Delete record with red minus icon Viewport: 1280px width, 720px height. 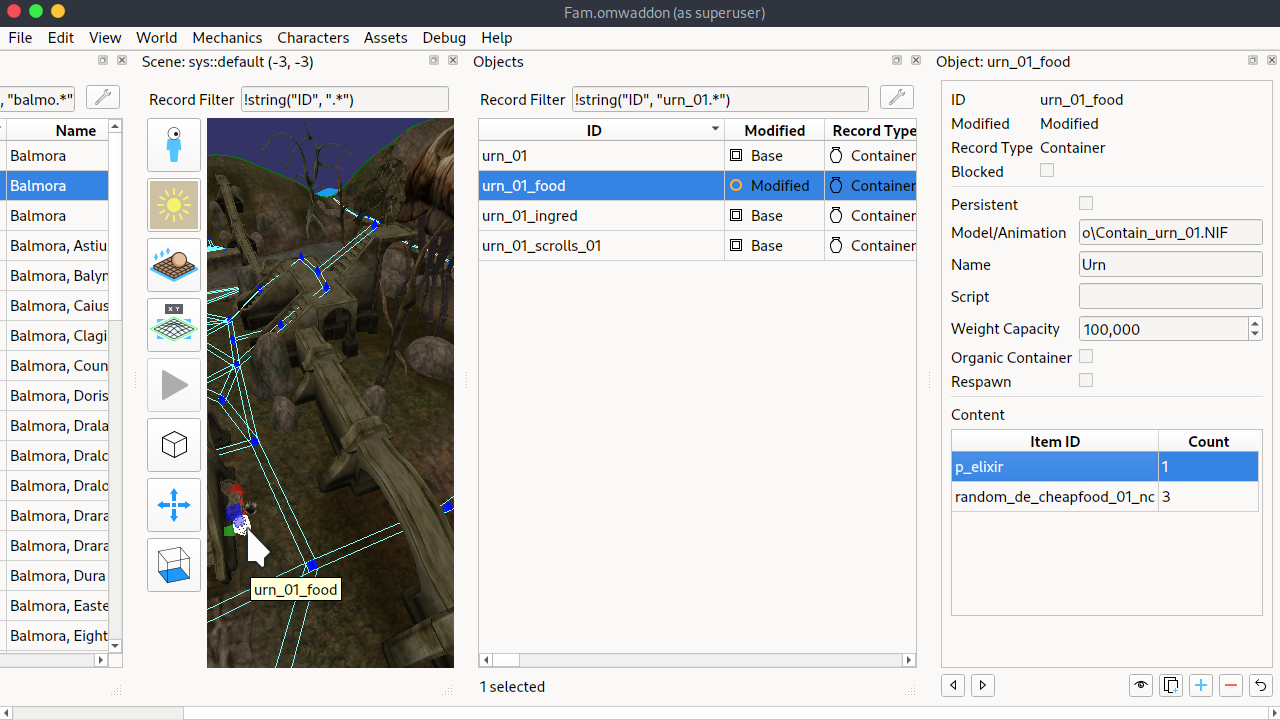[x=1230, y=685]
